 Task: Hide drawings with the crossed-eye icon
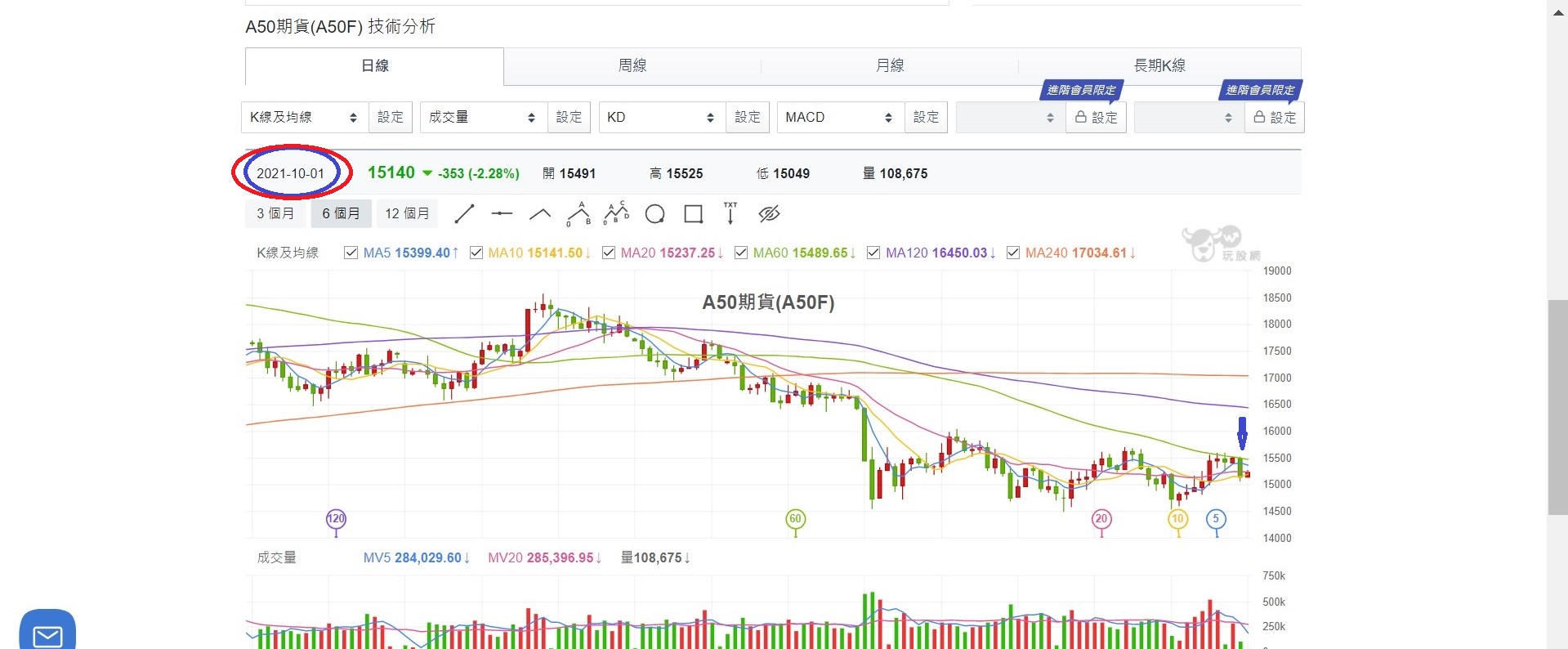coord(769,214)
